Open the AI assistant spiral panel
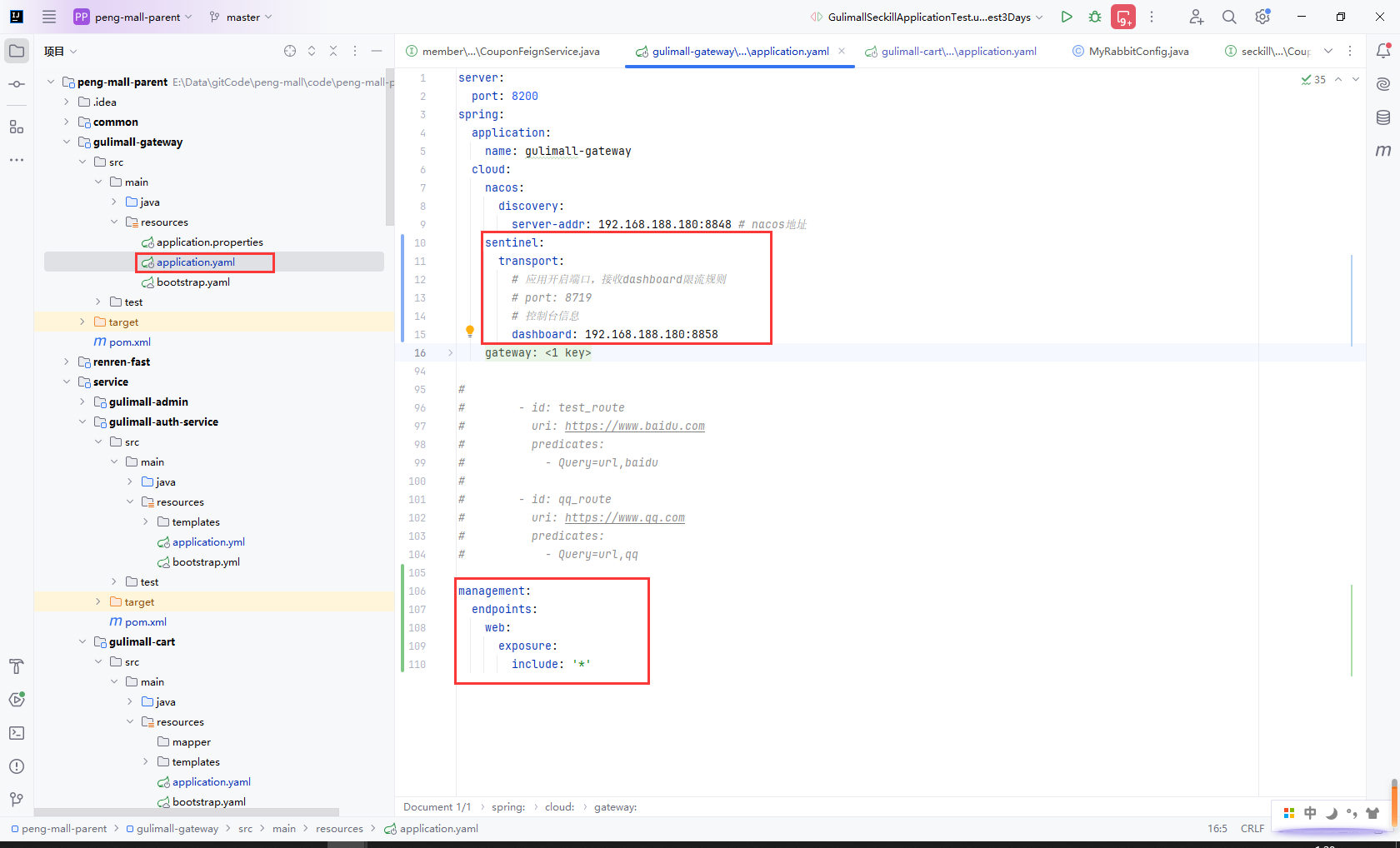The image size is (1400, 848). [x=1383, y=84]
